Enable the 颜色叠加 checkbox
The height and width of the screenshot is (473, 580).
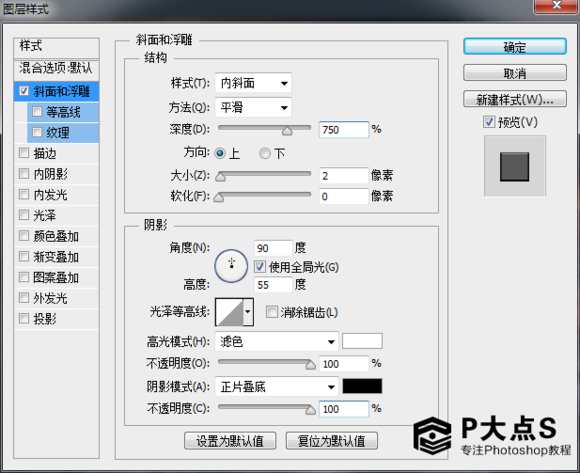[x=24, y=236]
